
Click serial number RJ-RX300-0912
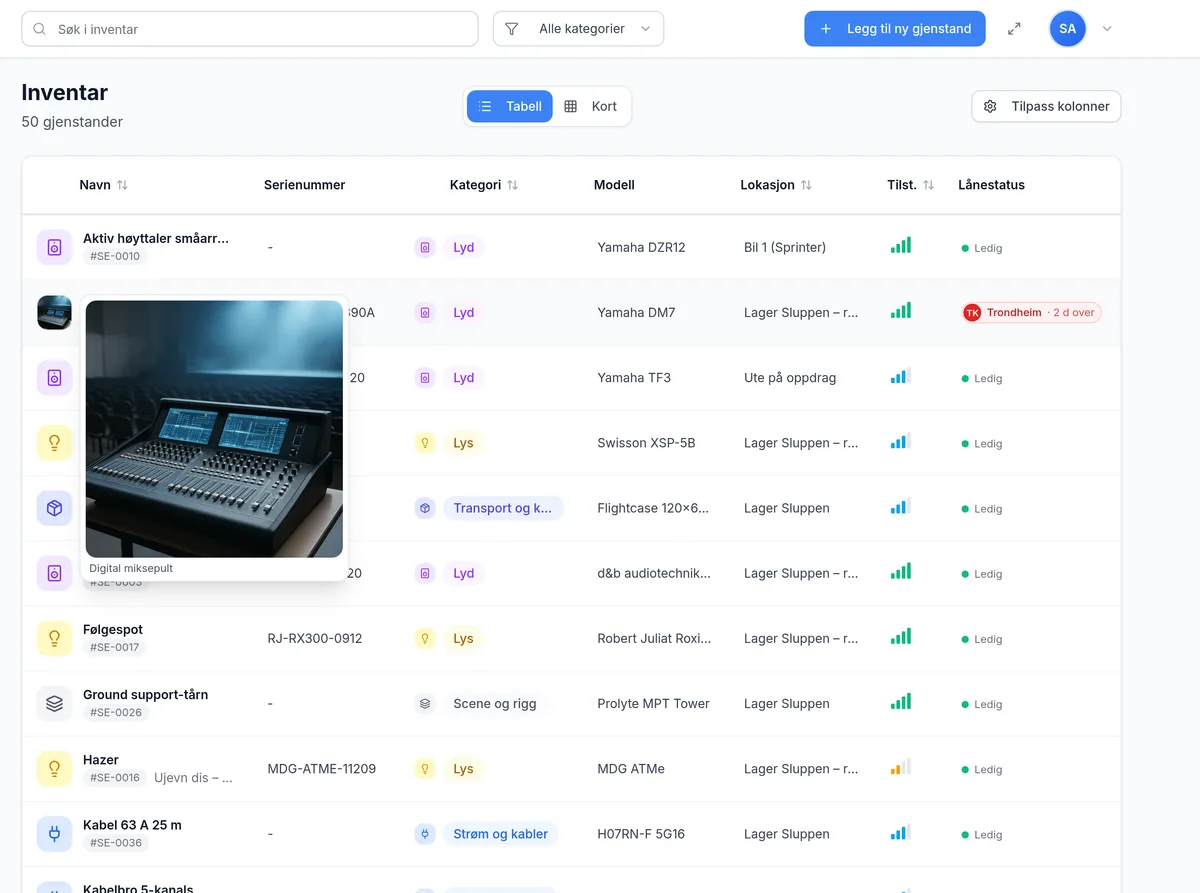315,638
